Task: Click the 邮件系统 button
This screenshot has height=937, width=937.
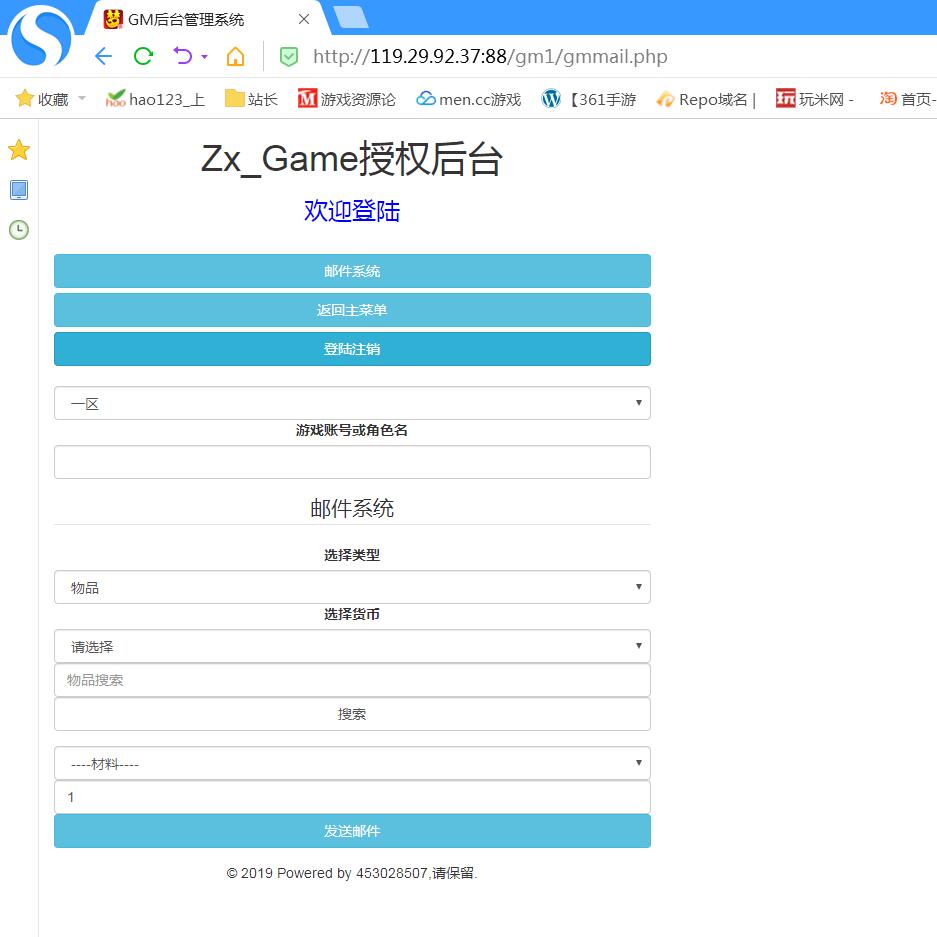Action: 352,271
